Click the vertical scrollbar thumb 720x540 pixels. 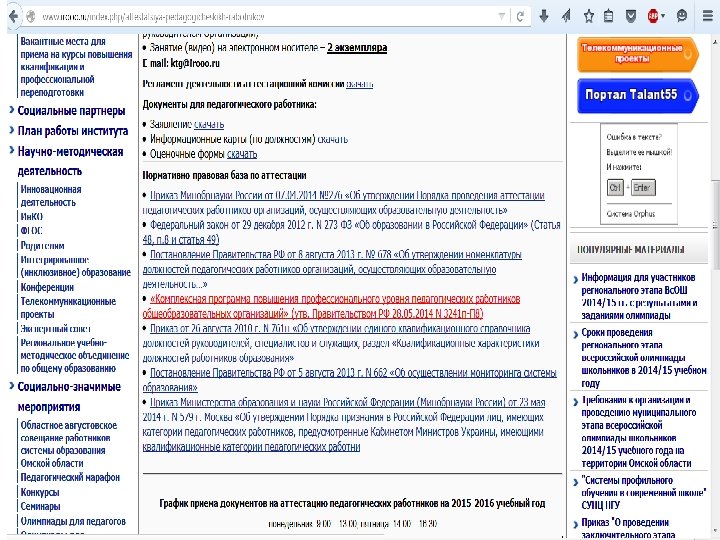(x=715, y=225)
